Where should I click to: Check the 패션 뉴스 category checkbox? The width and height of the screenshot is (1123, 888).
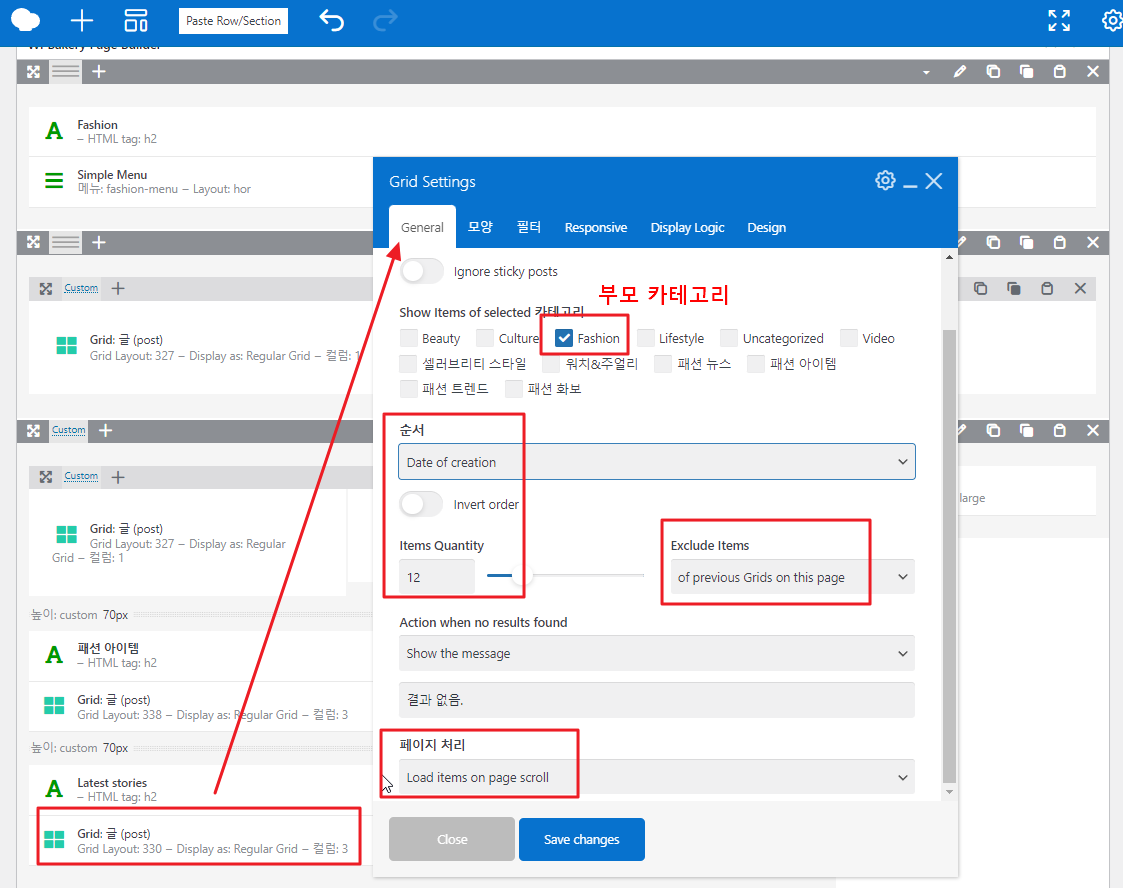(x=664, y=364)
